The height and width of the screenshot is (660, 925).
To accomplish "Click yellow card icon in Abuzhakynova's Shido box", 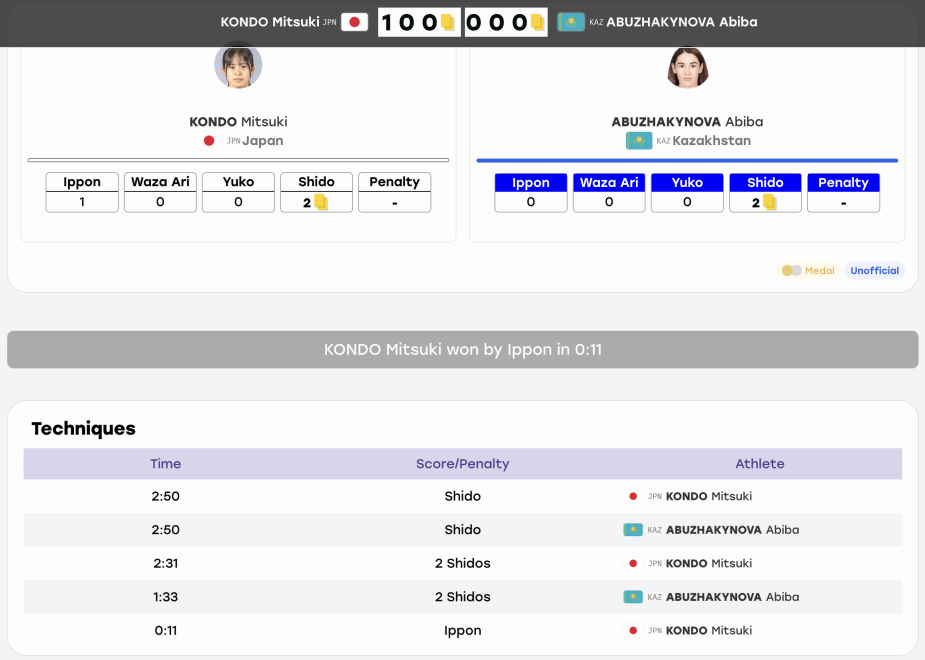I will click(x=769, y=202).
